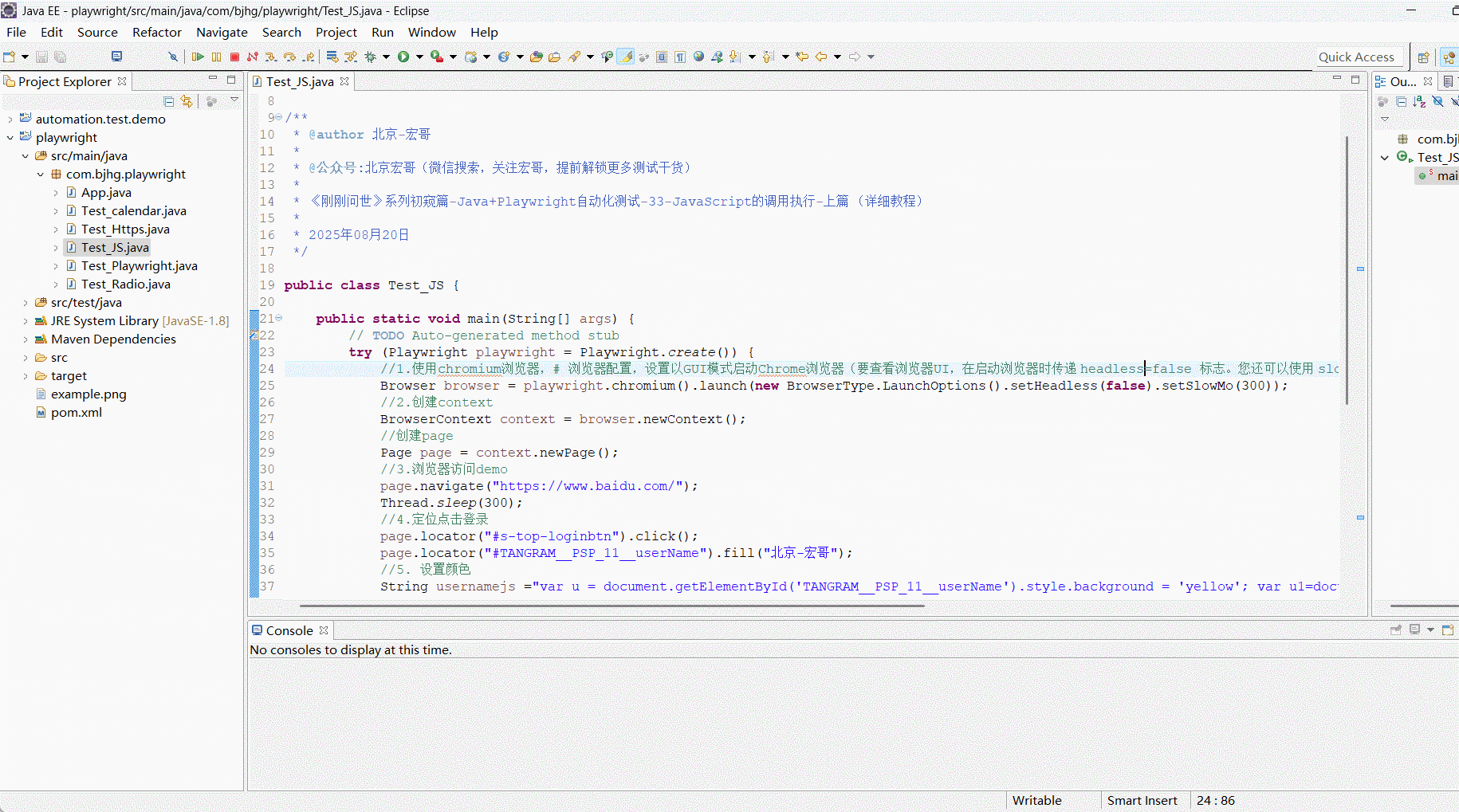
Task: Open the Run button dropdown arrow
Action: click(419, 57)
